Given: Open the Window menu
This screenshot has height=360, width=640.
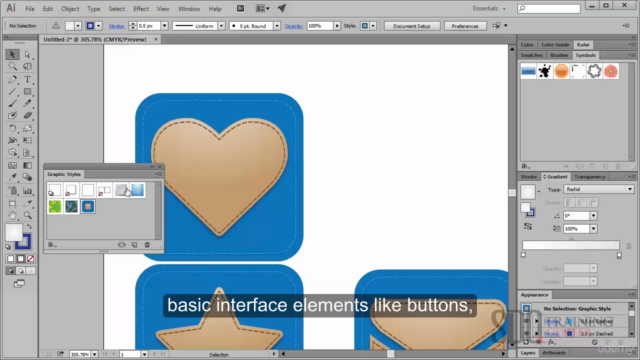Looking at the screenshot, I should tap(189, 9).
